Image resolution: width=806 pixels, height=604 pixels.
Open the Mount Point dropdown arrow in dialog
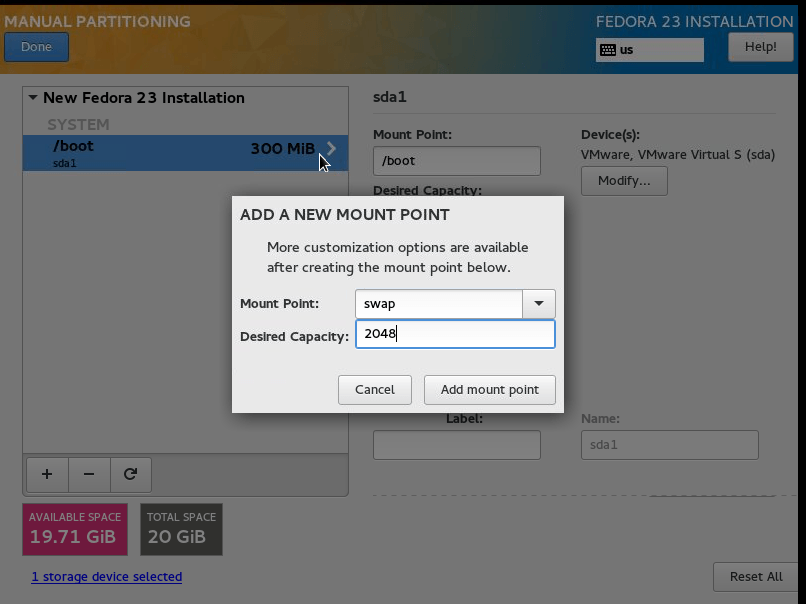click(539, 303)
